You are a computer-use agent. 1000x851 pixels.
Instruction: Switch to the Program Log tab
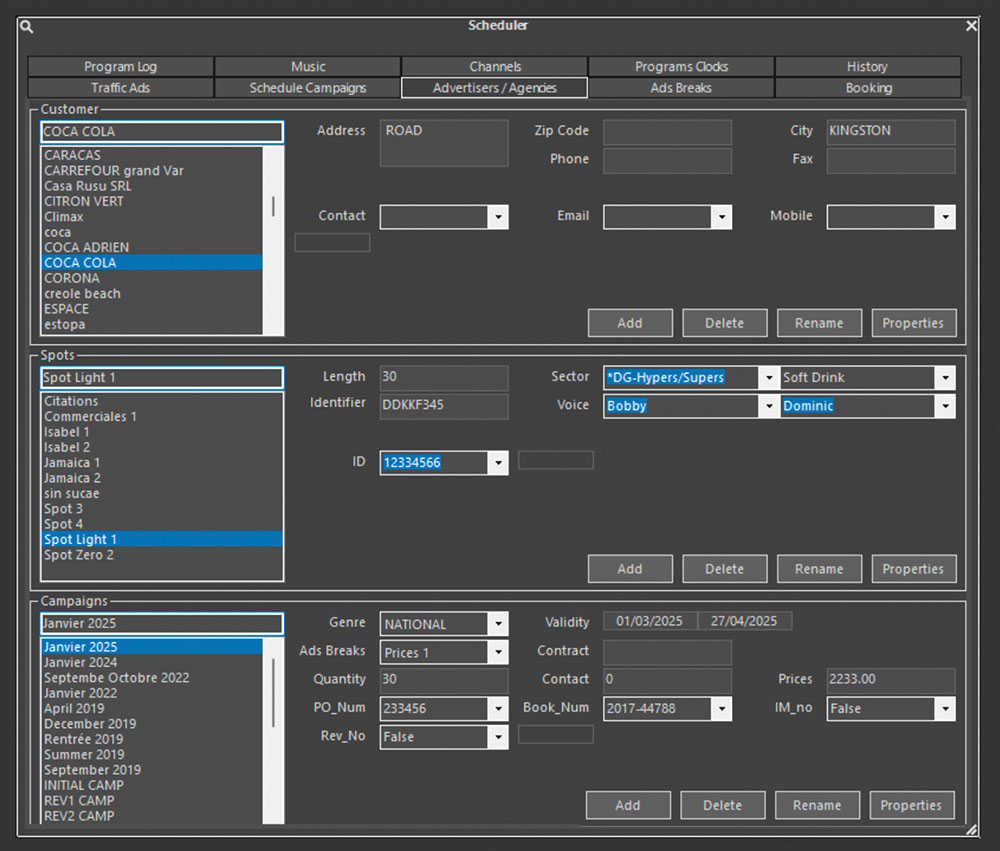click(x=120, y=67)
